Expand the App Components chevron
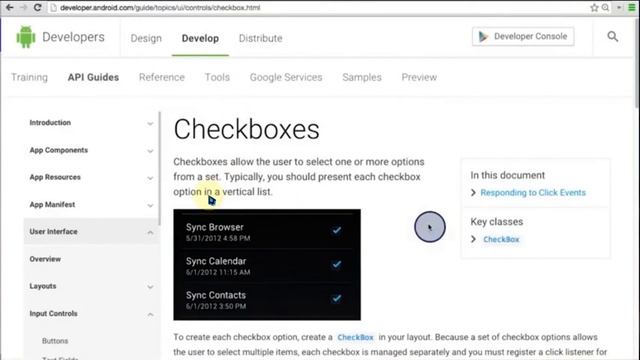The height and width of the screenshot is (360, 640). [150, 151]
